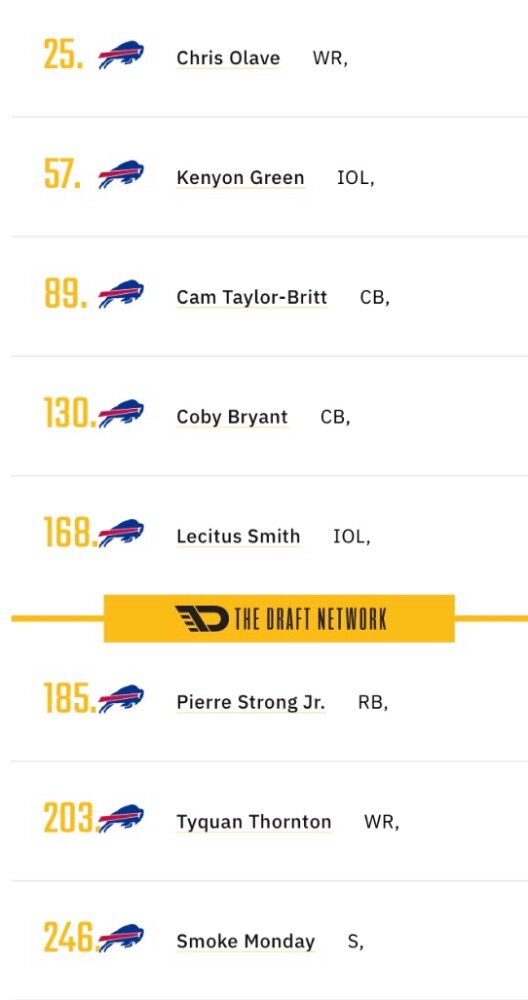Click the Bills logo beside pick 89
Screen dimensions: 528x1000
click(121, 294)
